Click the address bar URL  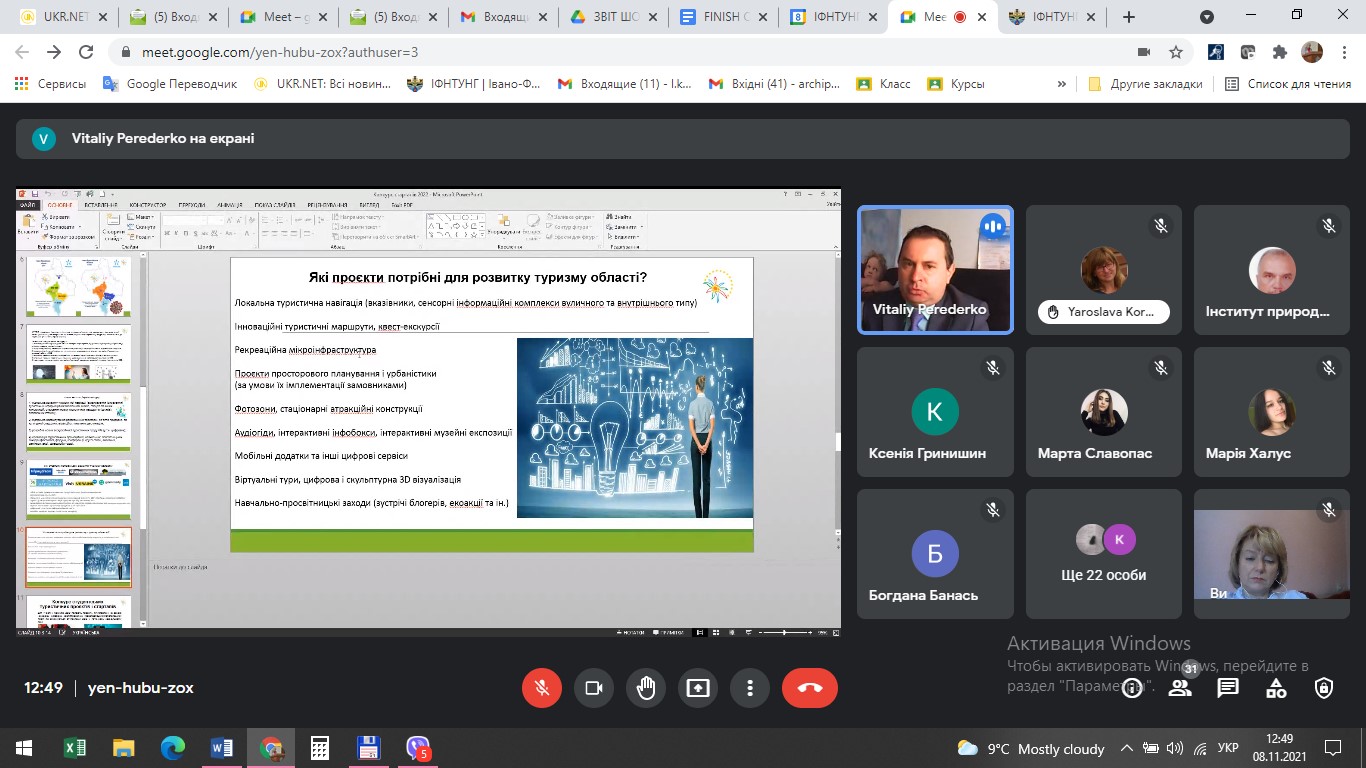[280, 52]
